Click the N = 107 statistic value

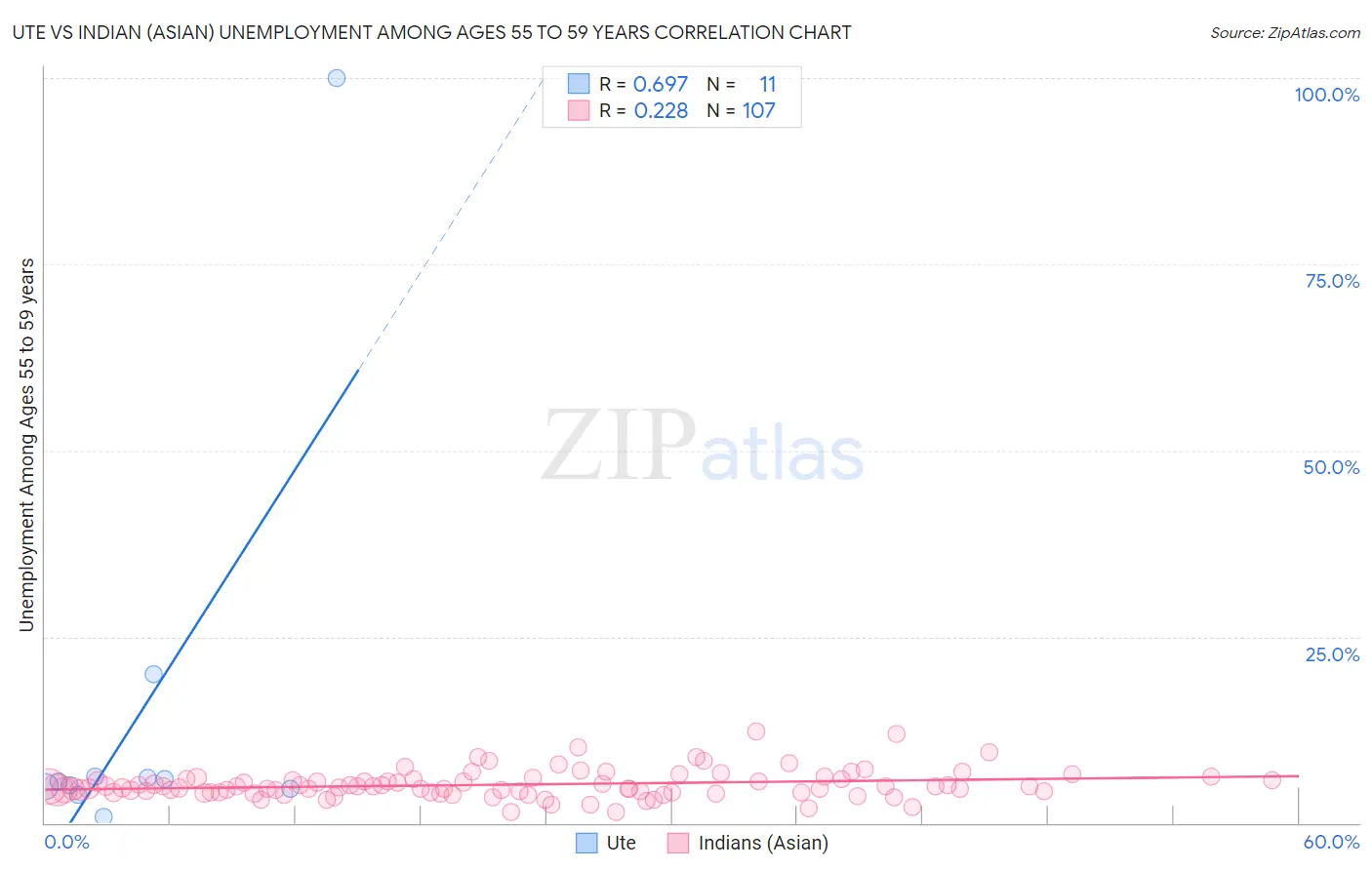coord(741,110)
